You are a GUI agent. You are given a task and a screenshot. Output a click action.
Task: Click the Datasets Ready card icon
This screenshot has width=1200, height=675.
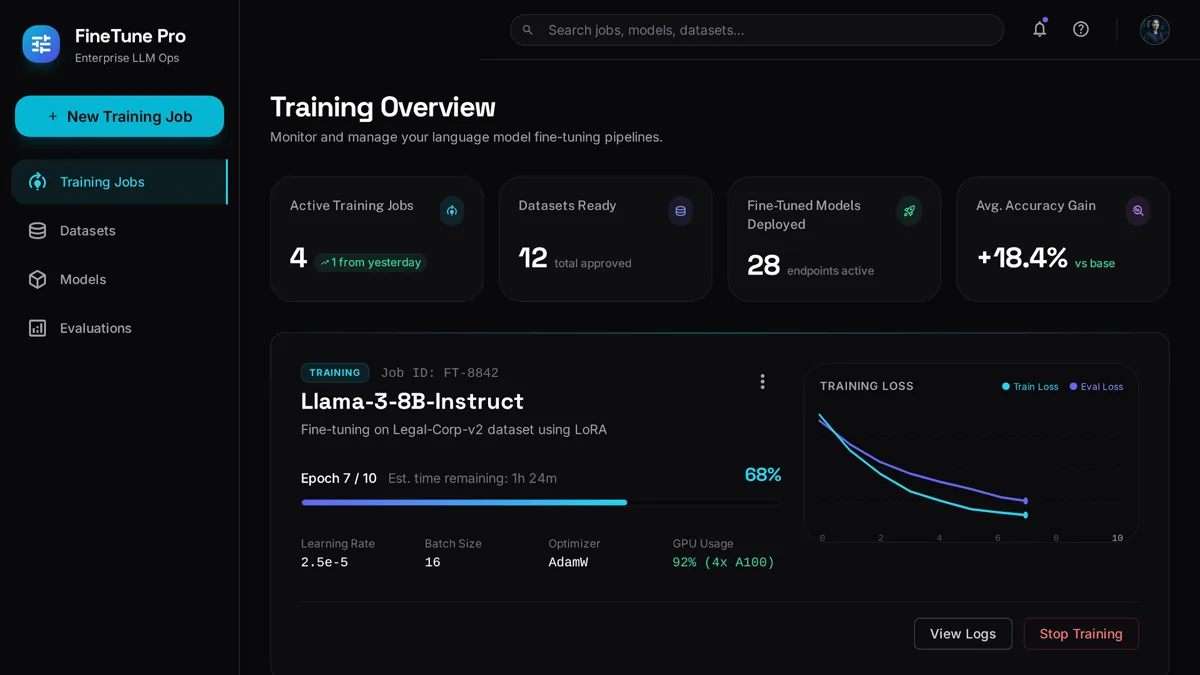click(680, 211)
